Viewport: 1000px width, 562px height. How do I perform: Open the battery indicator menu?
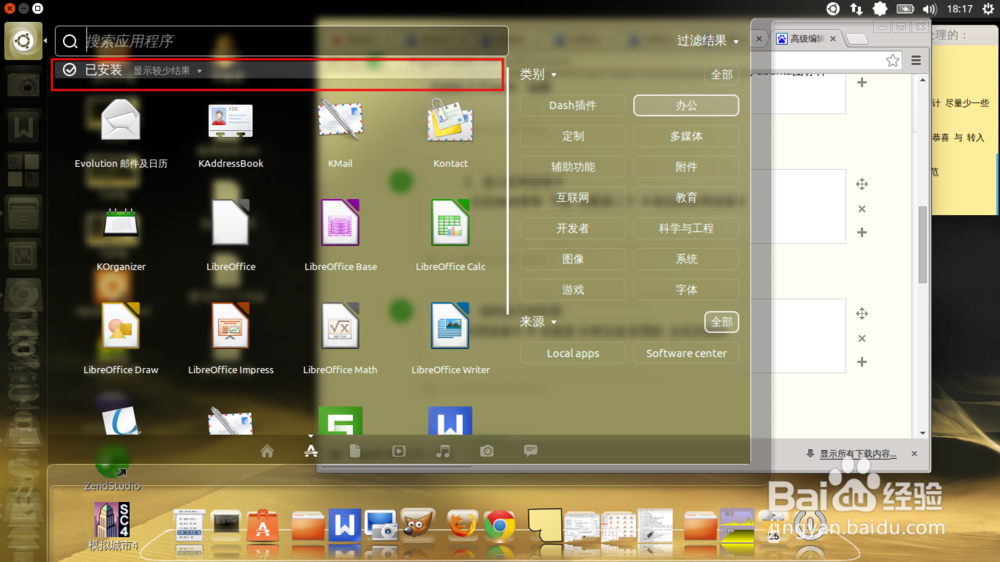(905, 9)
